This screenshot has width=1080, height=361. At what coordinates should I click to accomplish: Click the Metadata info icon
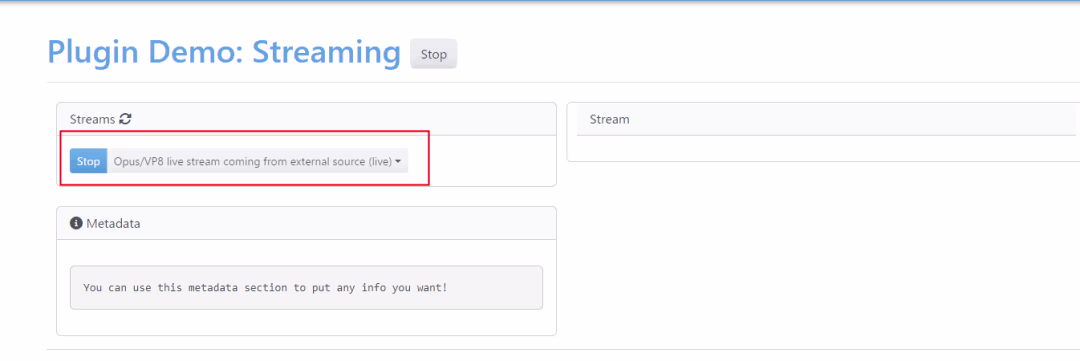[76, 223]
